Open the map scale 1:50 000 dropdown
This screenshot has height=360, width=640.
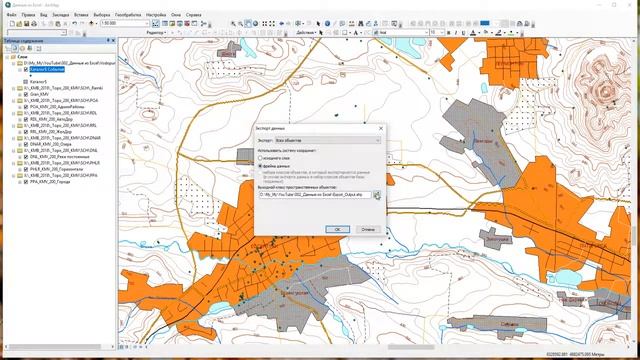(x=147, y=24)
